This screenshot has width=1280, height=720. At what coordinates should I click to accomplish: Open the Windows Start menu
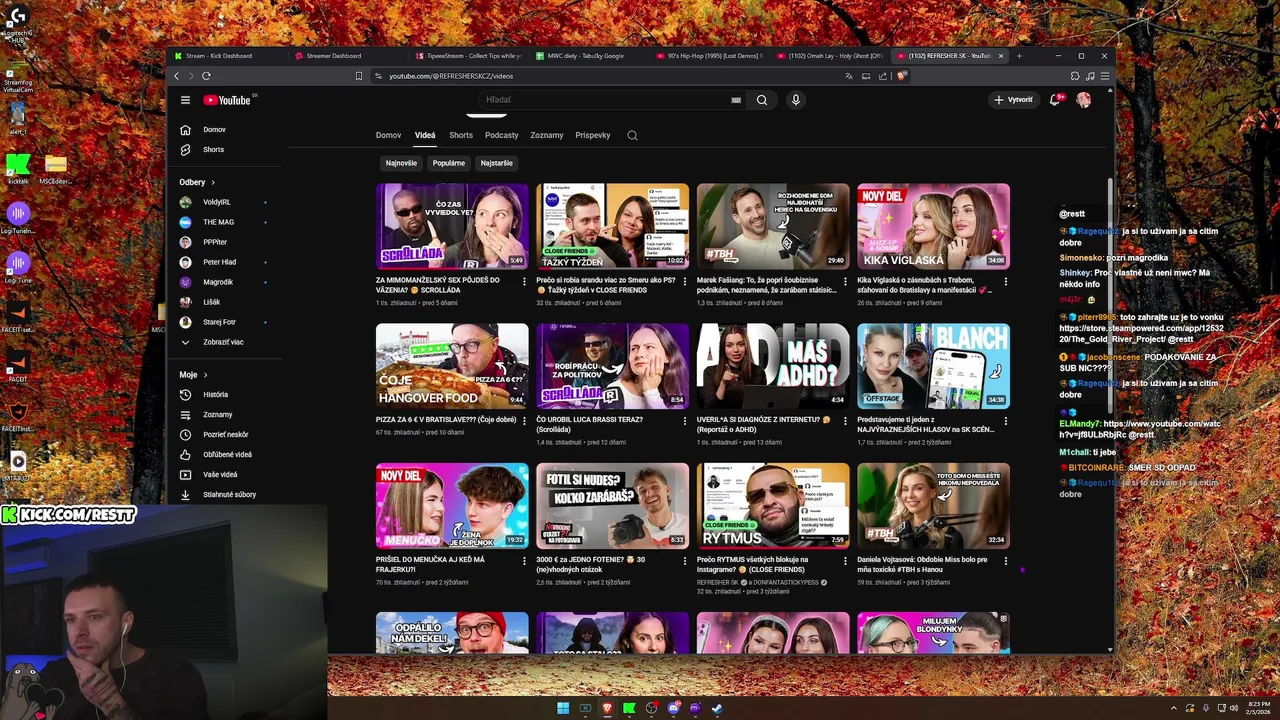click(563, 708)
